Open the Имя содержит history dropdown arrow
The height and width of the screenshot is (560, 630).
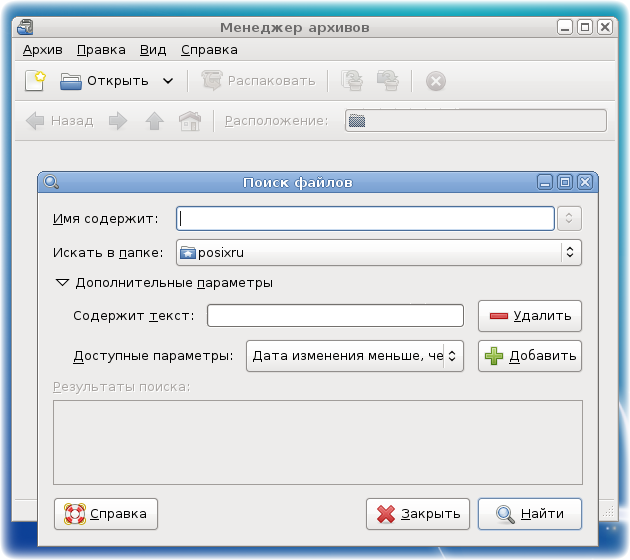pyautogui.click(x=569, y=219)
